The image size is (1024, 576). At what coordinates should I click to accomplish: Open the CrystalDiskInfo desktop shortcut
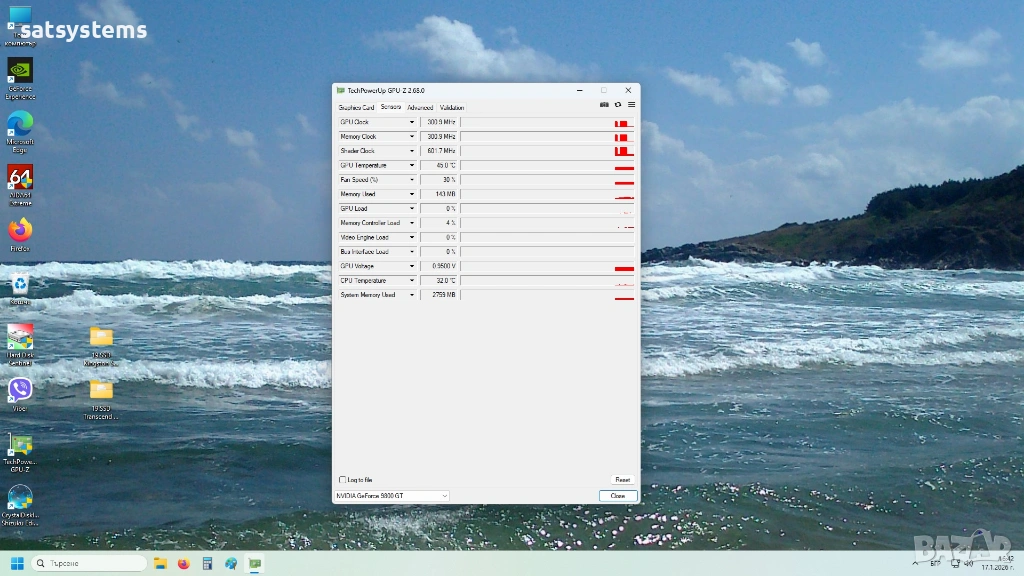click(20, 500)
